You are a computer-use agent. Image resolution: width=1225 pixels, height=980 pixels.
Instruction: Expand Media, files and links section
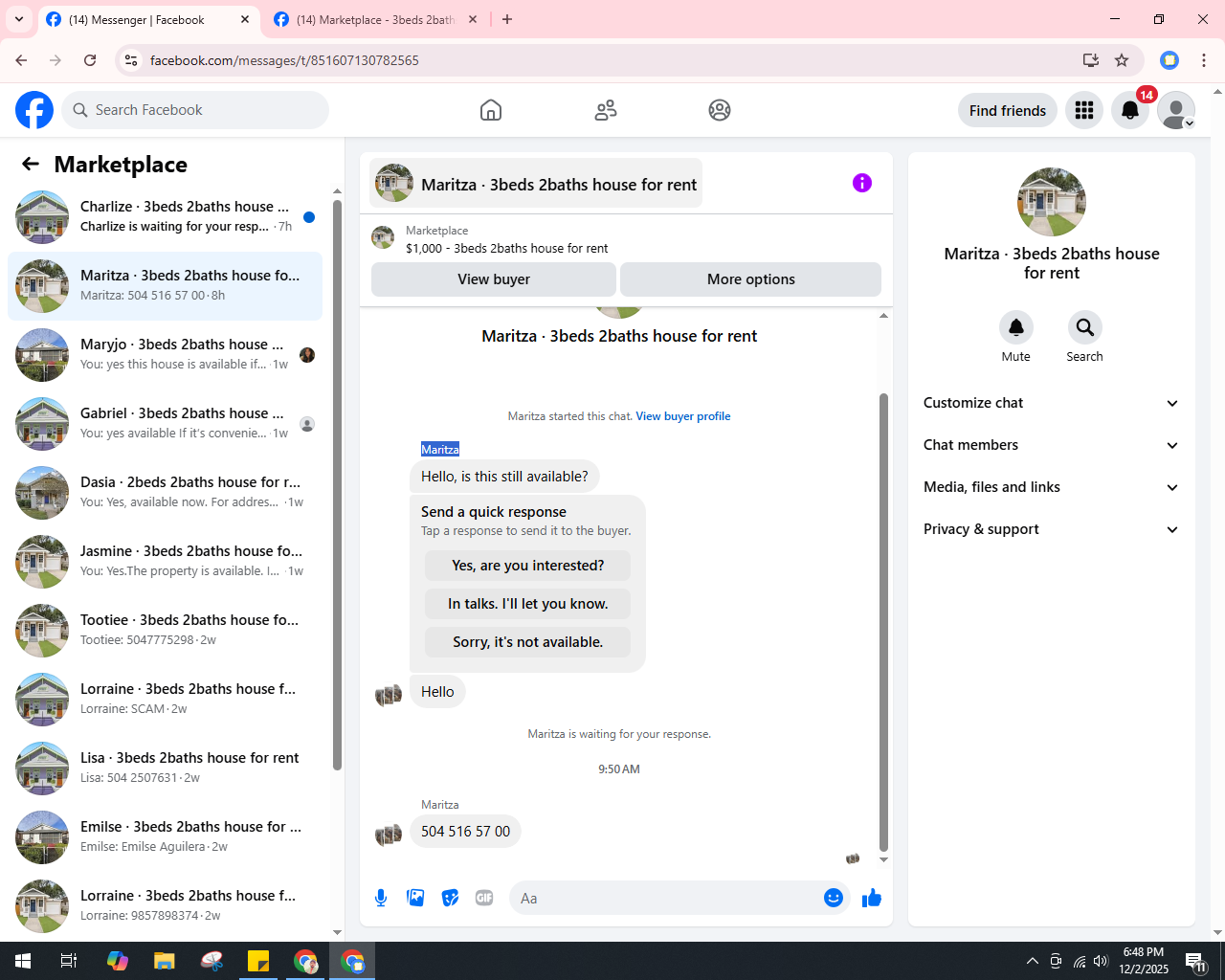[1051, 487]
